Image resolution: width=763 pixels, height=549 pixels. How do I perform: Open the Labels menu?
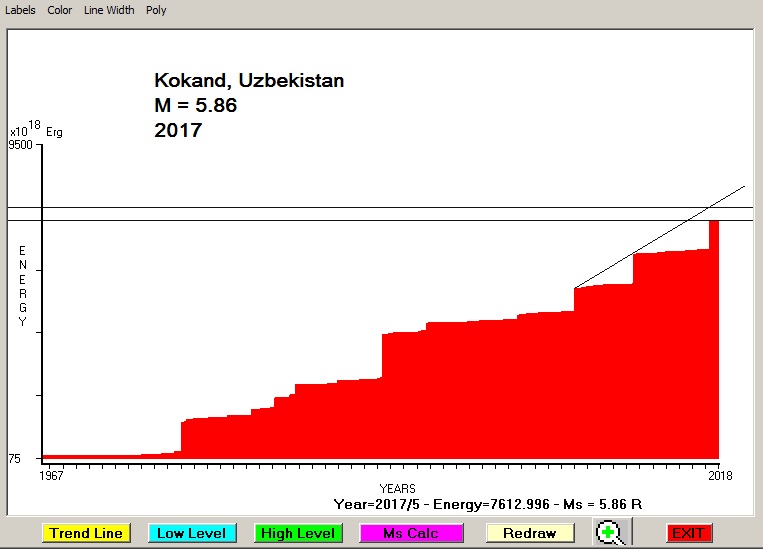(20, 10)
